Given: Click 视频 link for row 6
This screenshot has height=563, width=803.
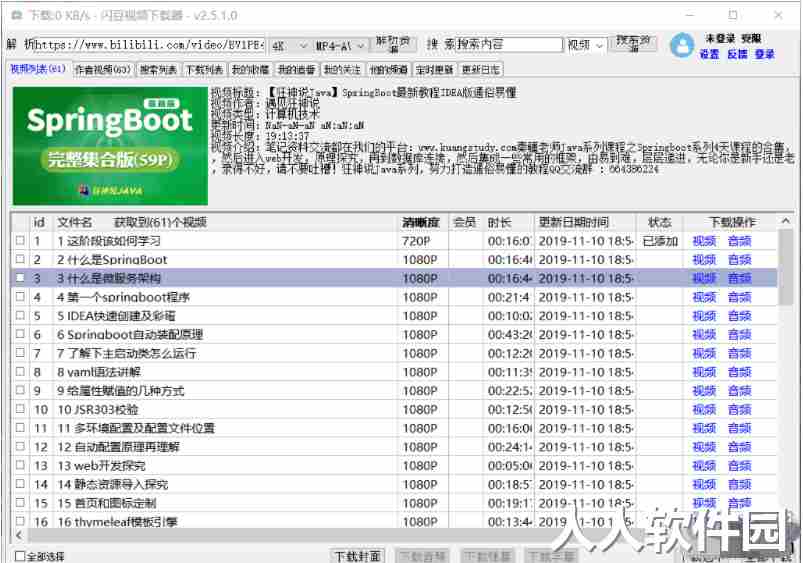Looking at the screenshot, I should point(704,335).
